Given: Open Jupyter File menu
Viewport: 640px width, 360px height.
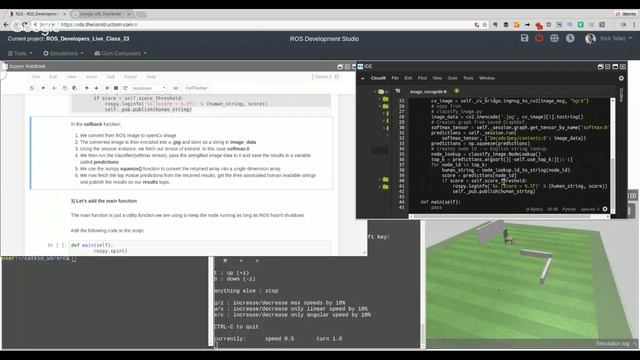Looking at the screenshot, I should point(36,77).
